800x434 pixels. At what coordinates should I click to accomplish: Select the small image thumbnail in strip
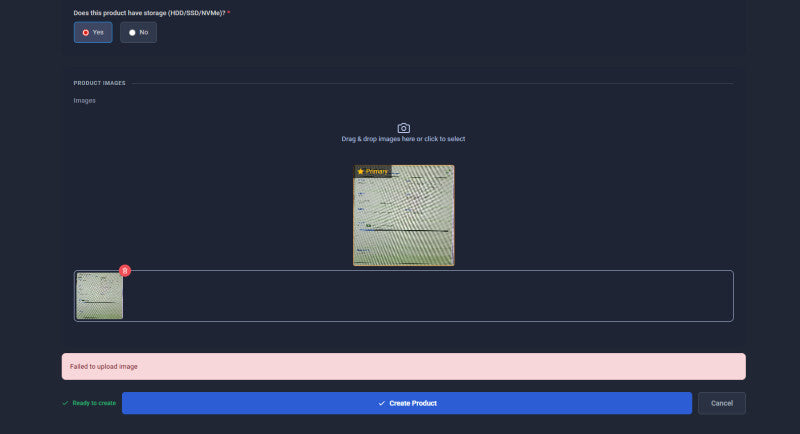[x=99, y=296]
